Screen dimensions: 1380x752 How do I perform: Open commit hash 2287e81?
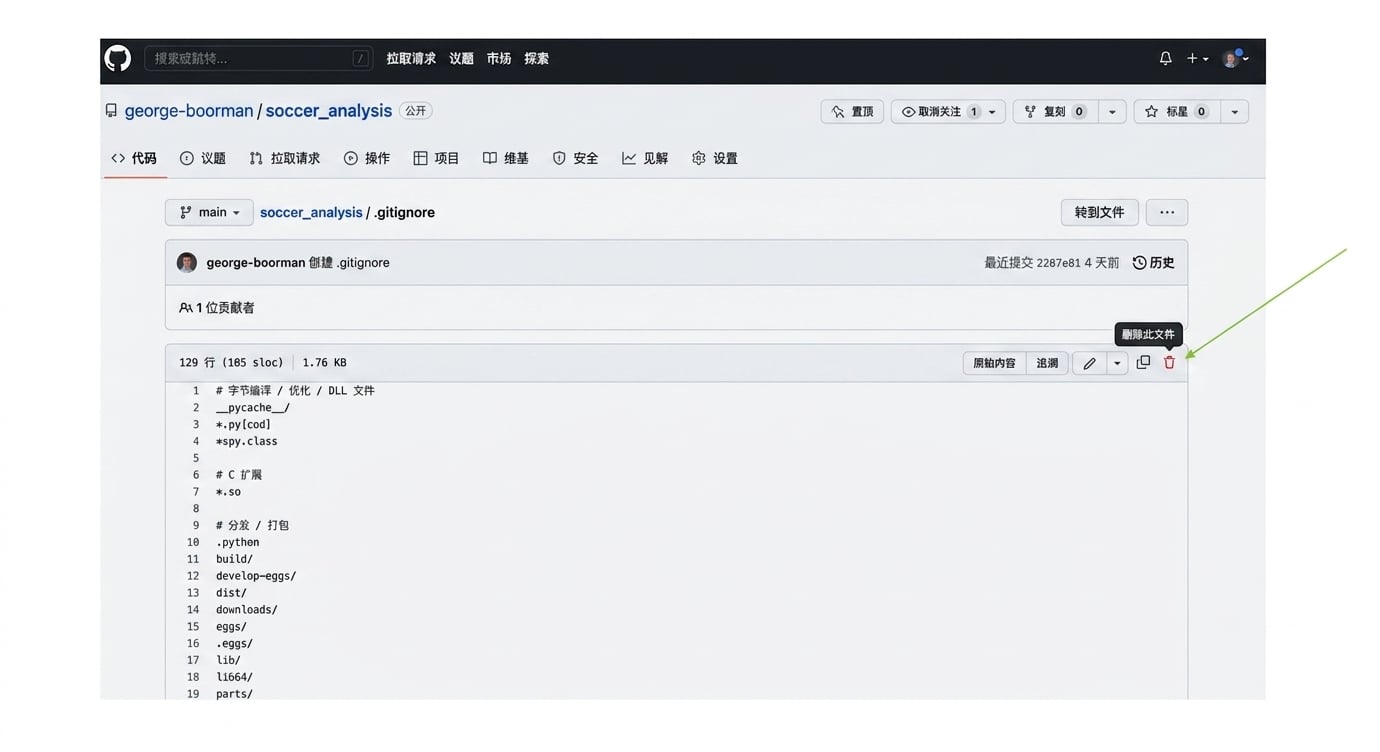click(x=1059, y=263)
